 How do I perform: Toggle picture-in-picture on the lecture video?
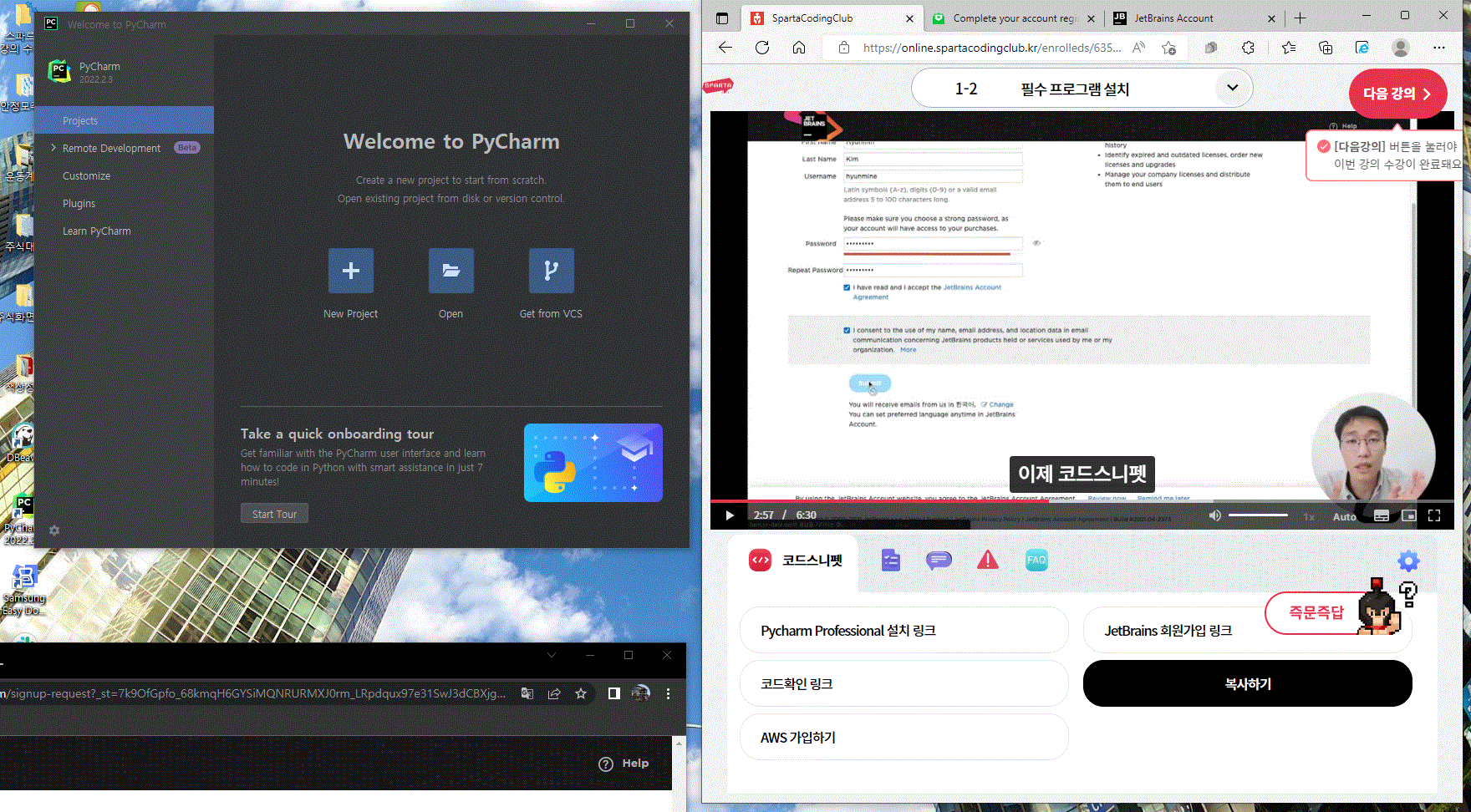click(x=1408, y=515)
